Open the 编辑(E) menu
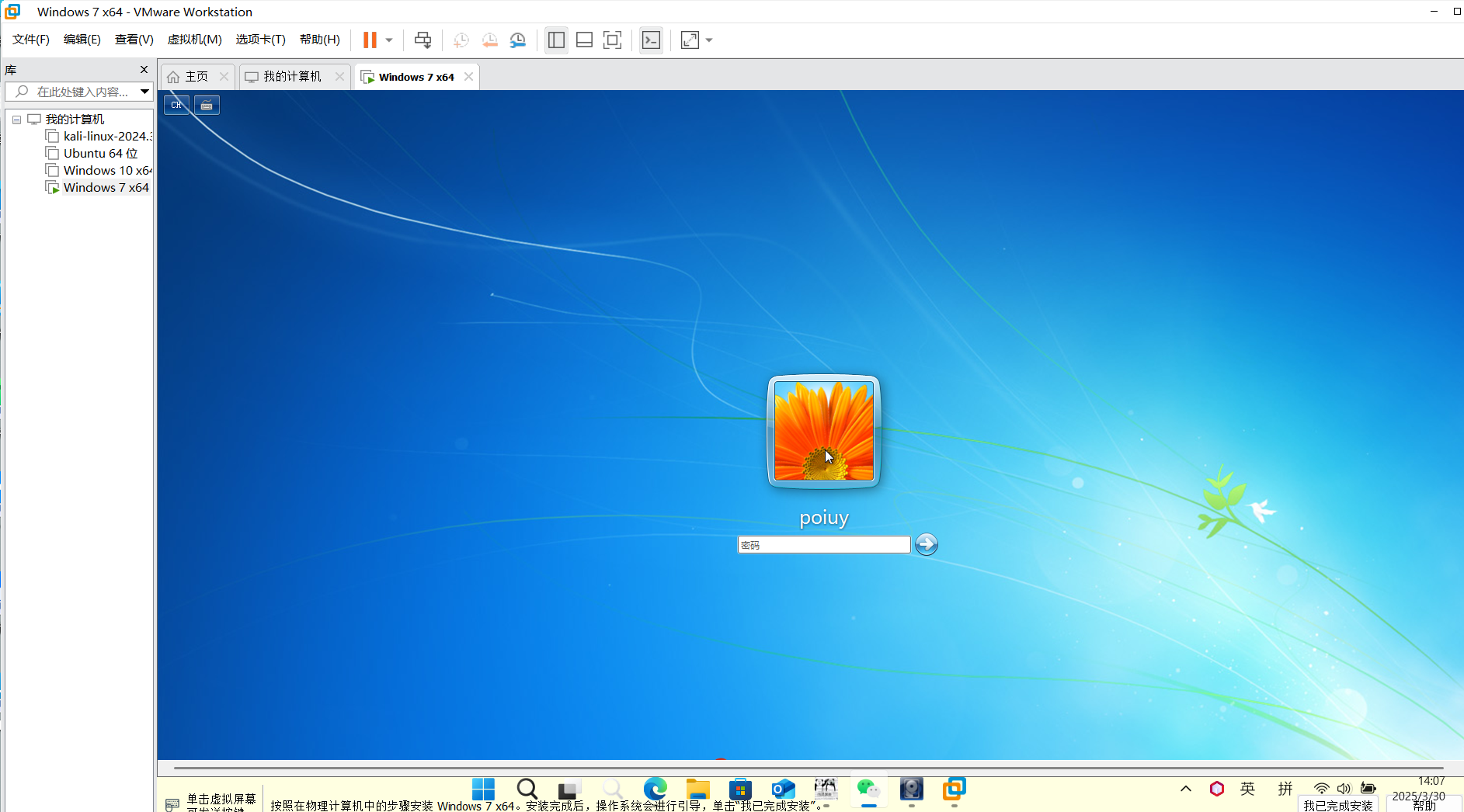This screenshot has height=812, width=1464. point(82,40)
